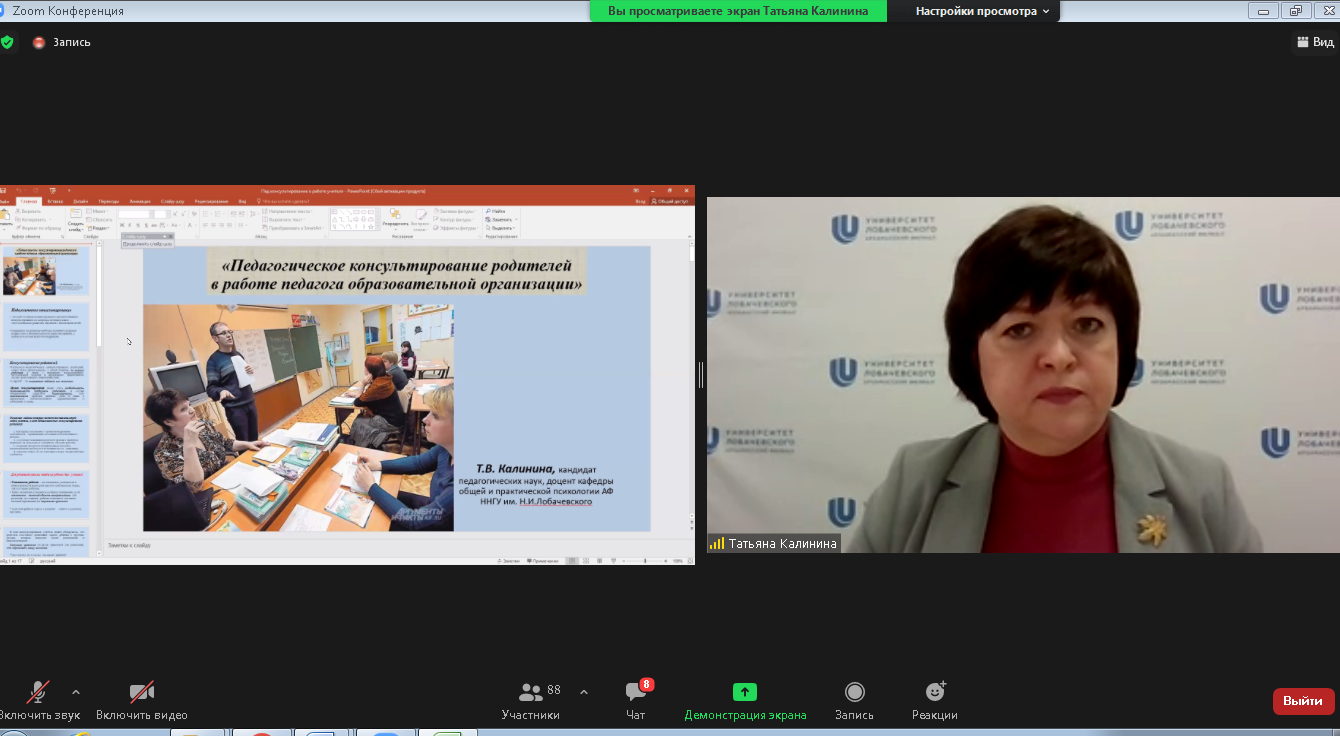Switch to the Главная tab in shared PowerPoint

click(x=30, y=201)
